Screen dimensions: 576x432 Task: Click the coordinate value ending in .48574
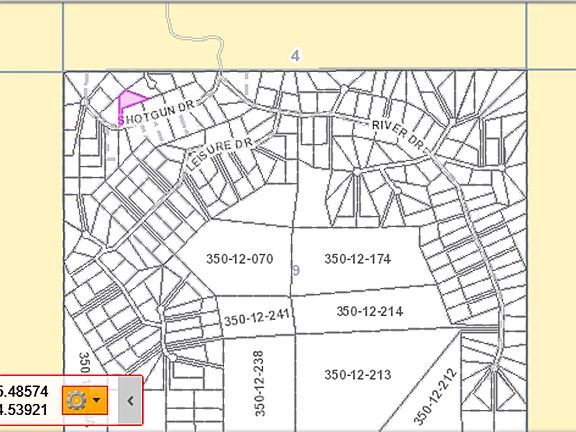pyautogui.click(x=24, y=392)
